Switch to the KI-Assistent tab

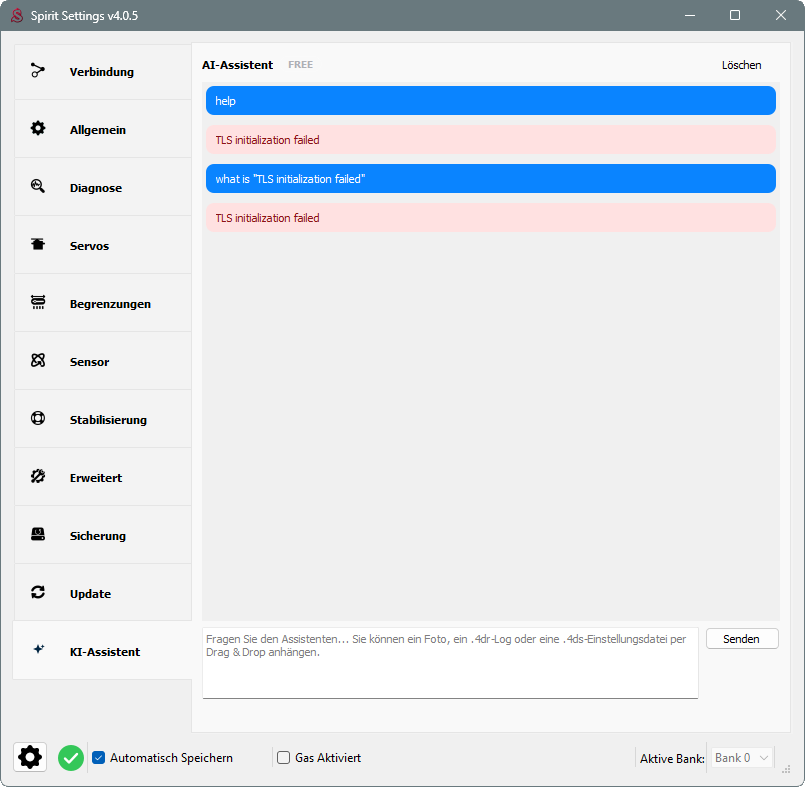103,650
